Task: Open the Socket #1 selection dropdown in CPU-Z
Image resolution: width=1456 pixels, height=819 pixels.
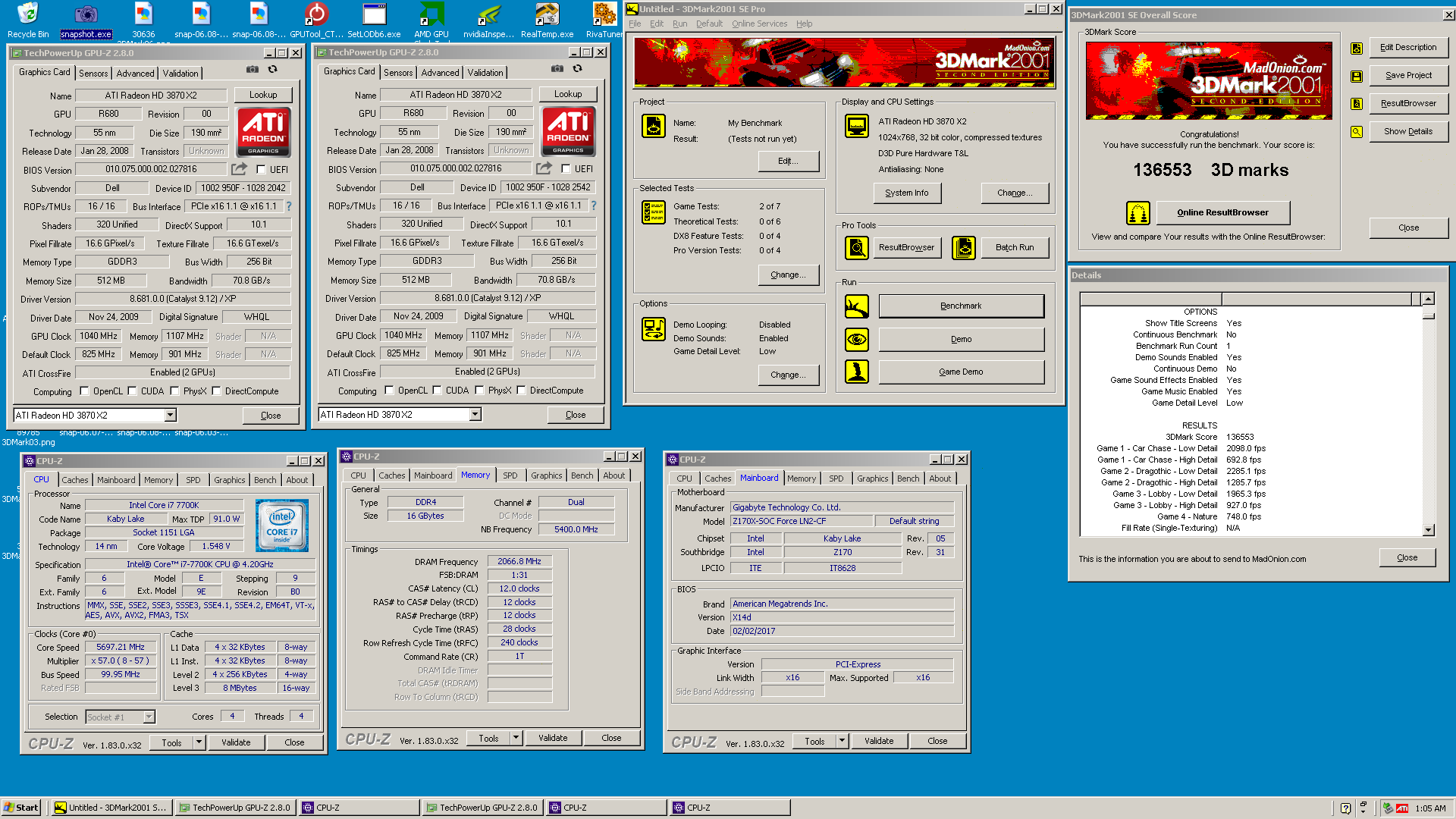Action: (x=149, y=717)
